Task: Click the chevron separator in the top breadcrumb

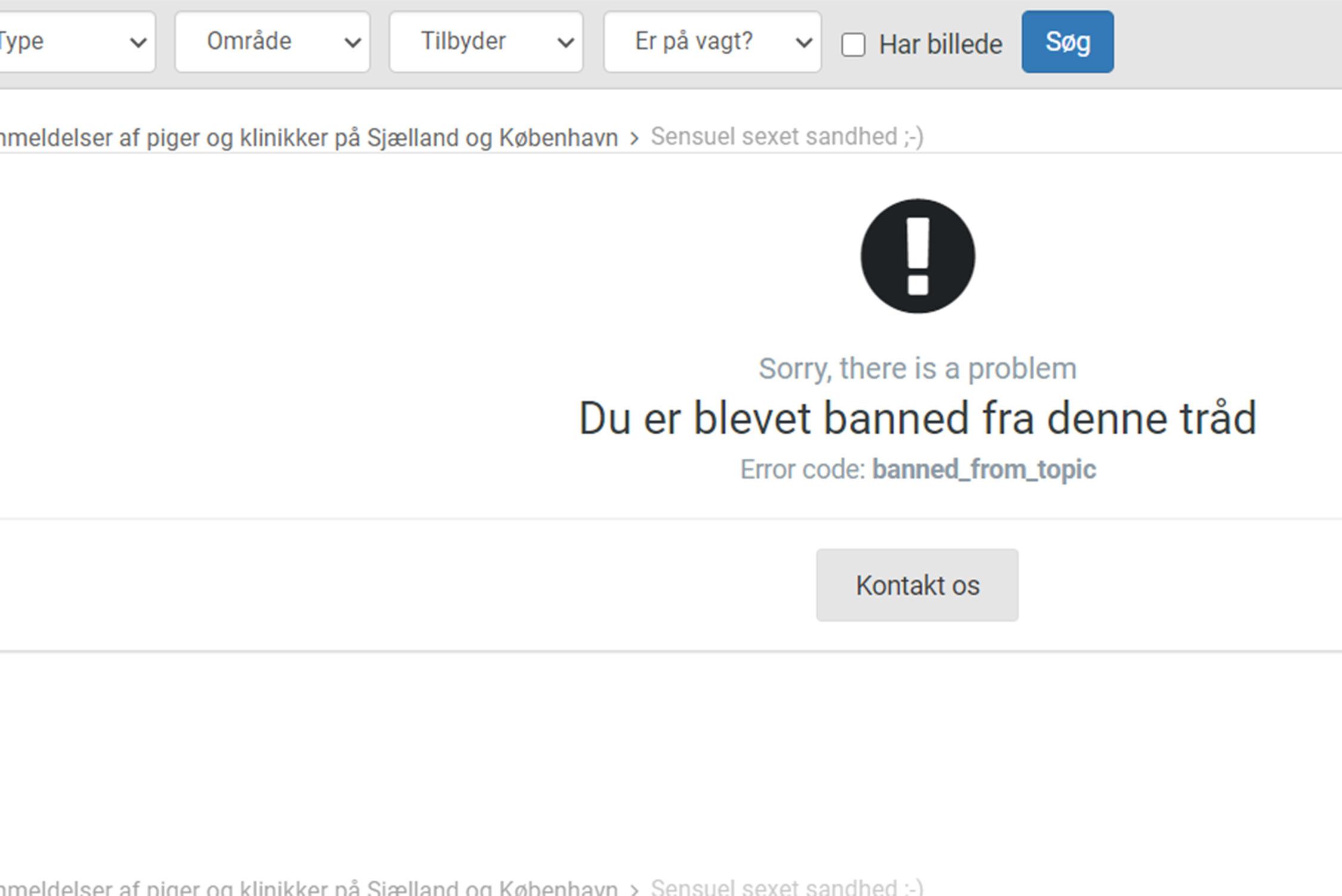Action: point(634,139)
